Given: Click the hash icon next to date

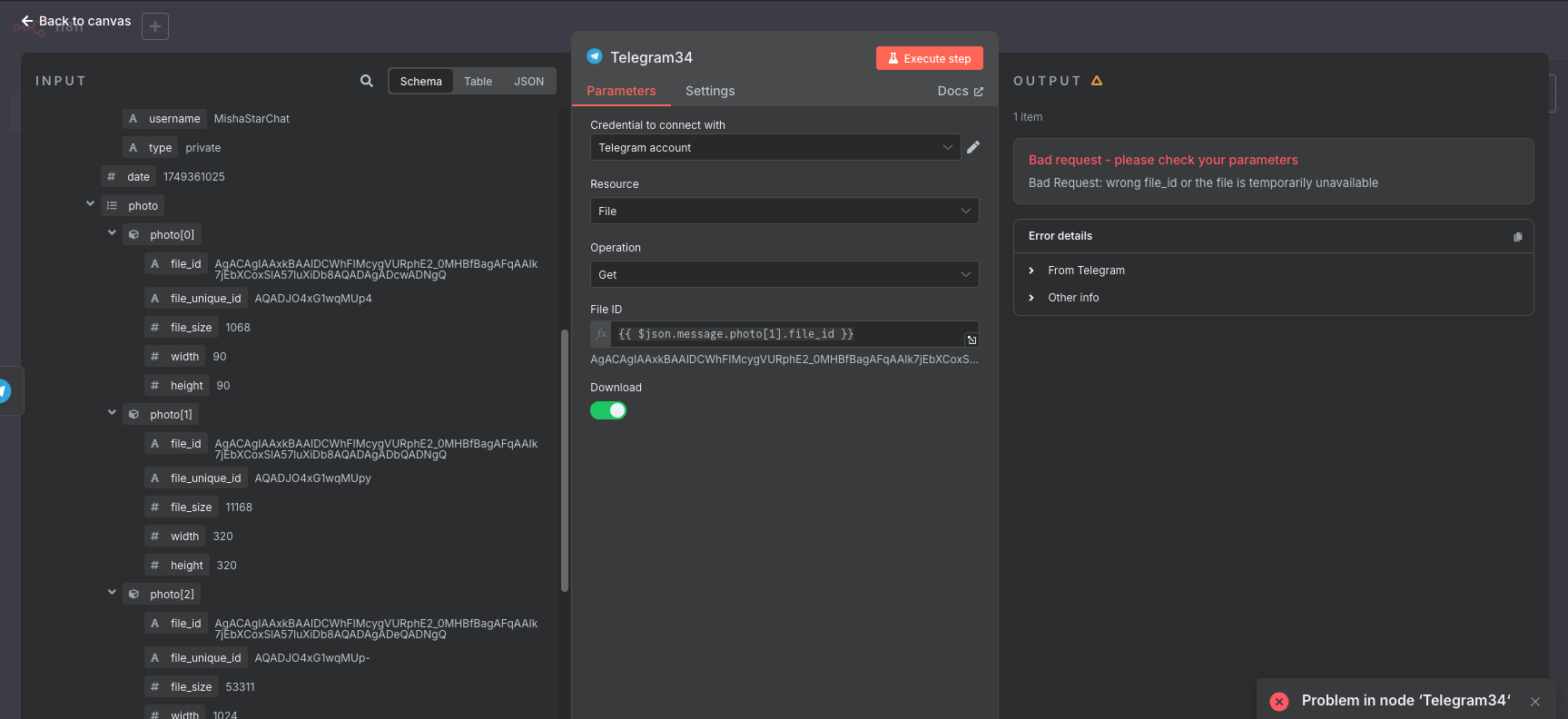Looking at the screenshot, I should (x=112, y=177).
